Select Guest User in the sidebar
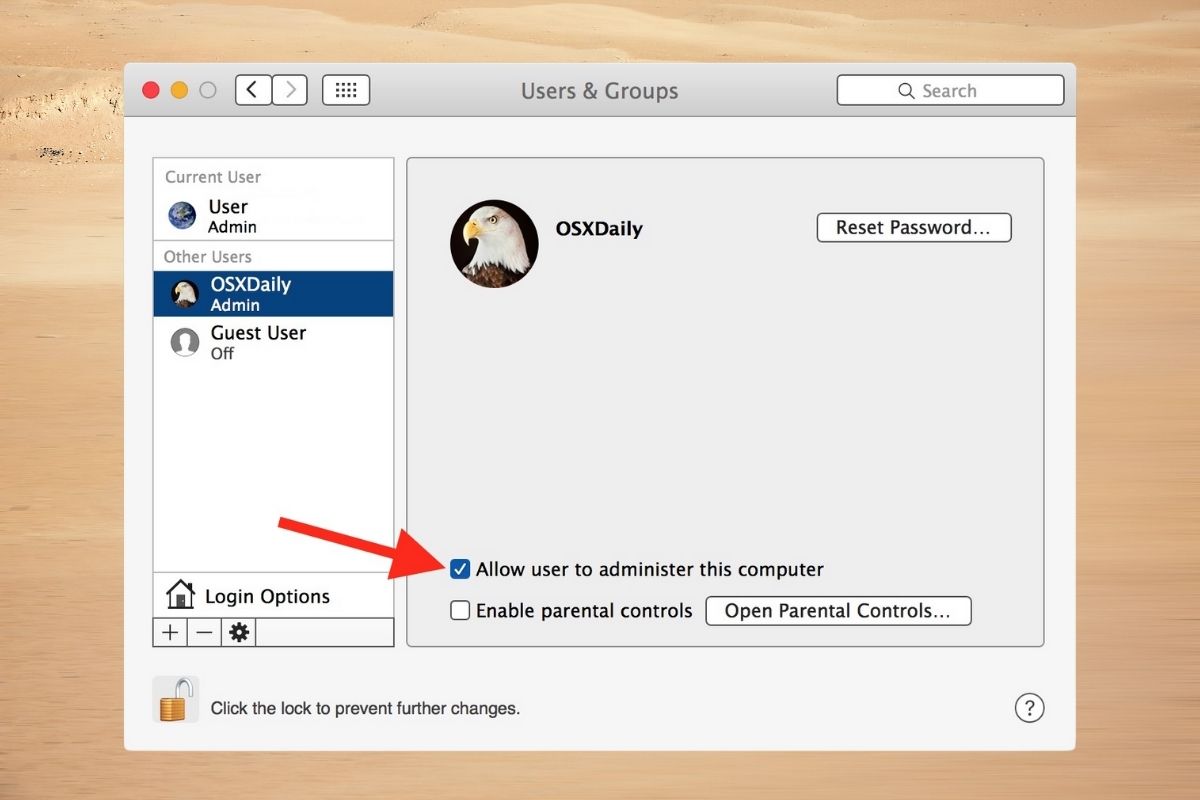This screenshot has height=800, width=1200. pyautogui.click(x=273, y=341)
